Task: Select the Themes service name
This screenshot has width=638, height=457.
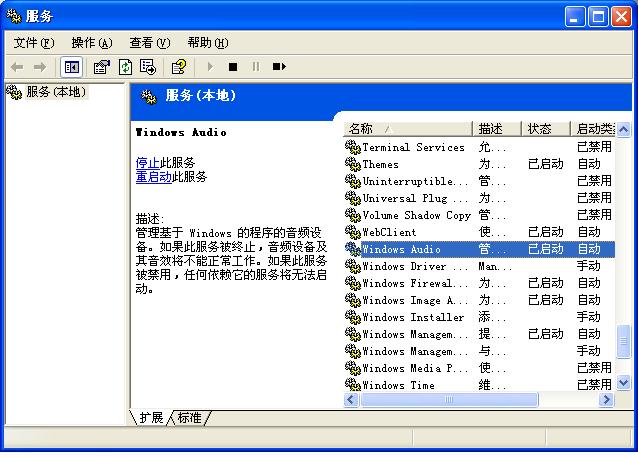Action: [380, 164]
